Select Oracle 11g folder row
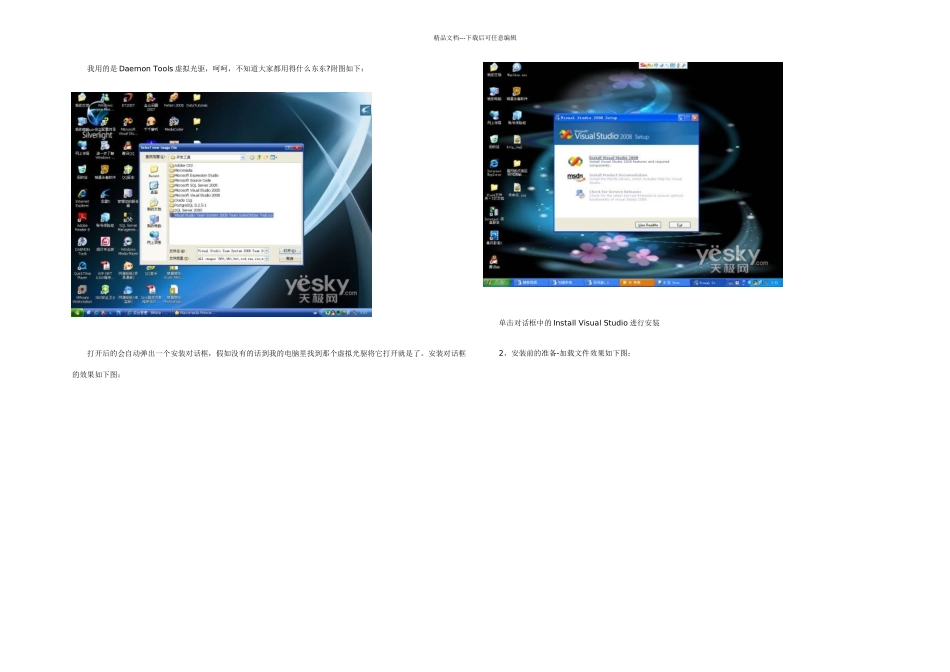The image size is (950, 672). point(181,200)
